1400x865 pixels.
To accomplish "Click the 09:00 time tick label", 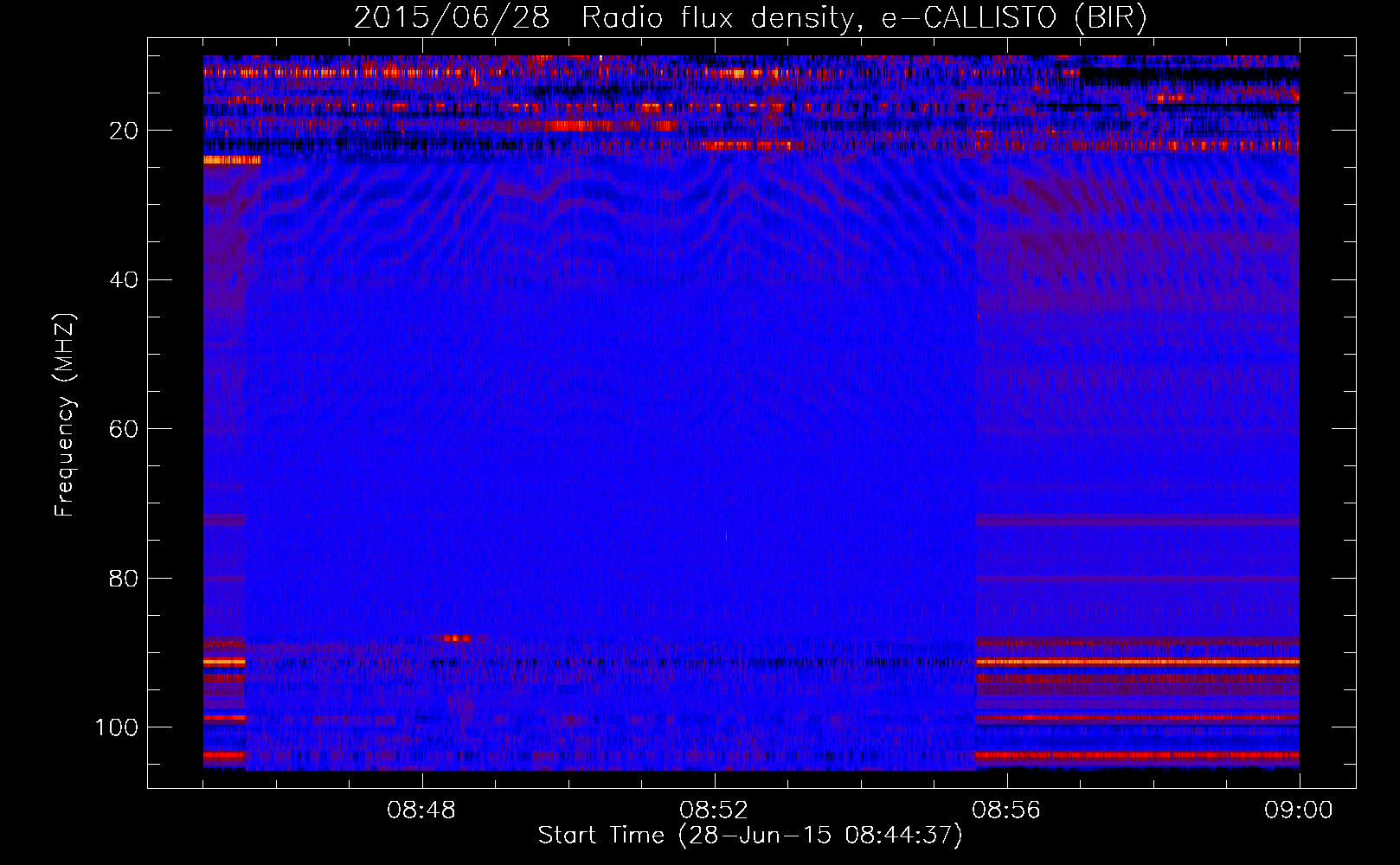I will click(x=1299, y=811).
